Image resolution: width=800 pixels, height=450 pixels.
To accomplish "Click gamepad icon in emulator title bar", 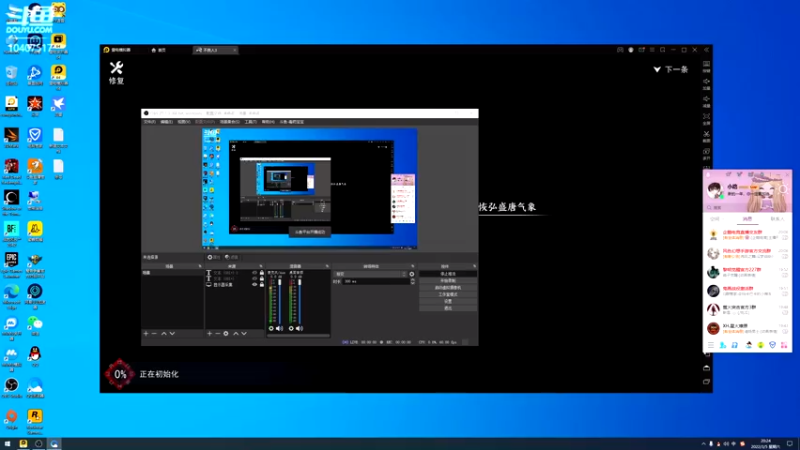I will click(x=620, y=50).
